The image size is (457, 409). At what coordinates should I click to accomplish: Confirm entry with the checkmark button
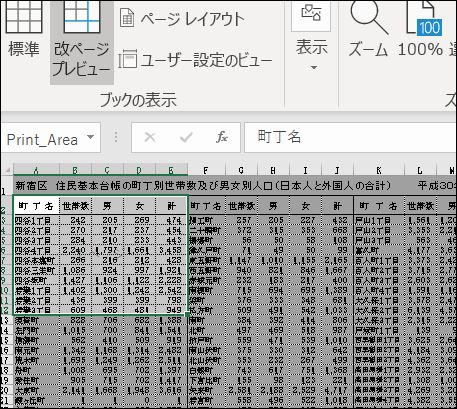186,137
